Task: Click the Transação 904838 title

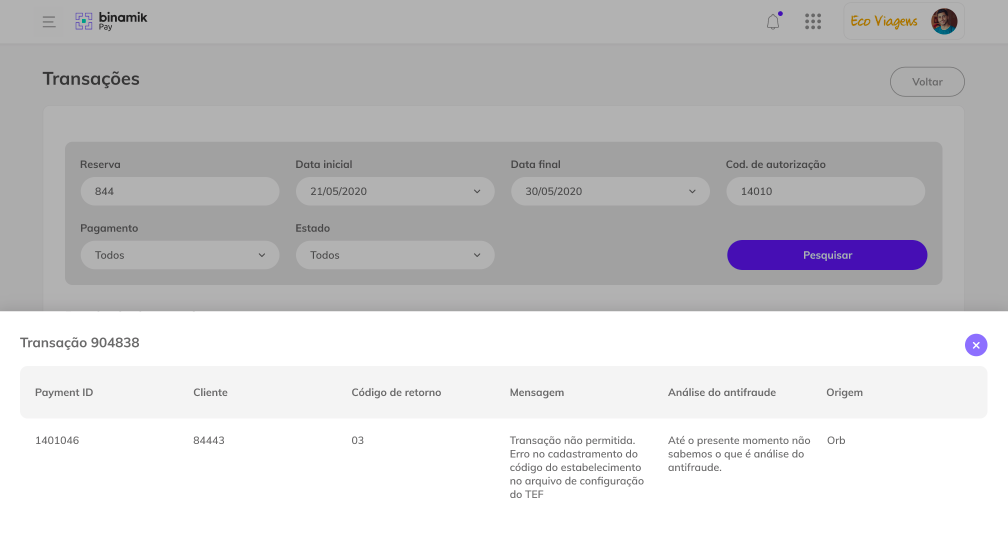Action: (x=80, y=343)
